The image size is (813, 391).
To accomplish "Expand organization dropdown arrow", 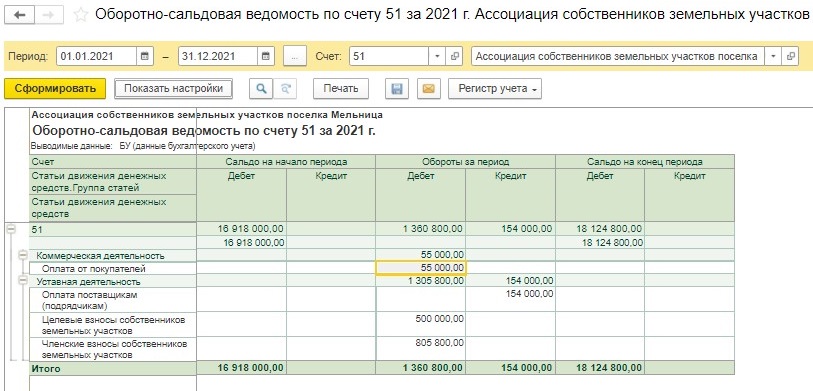I will point(774,56).
